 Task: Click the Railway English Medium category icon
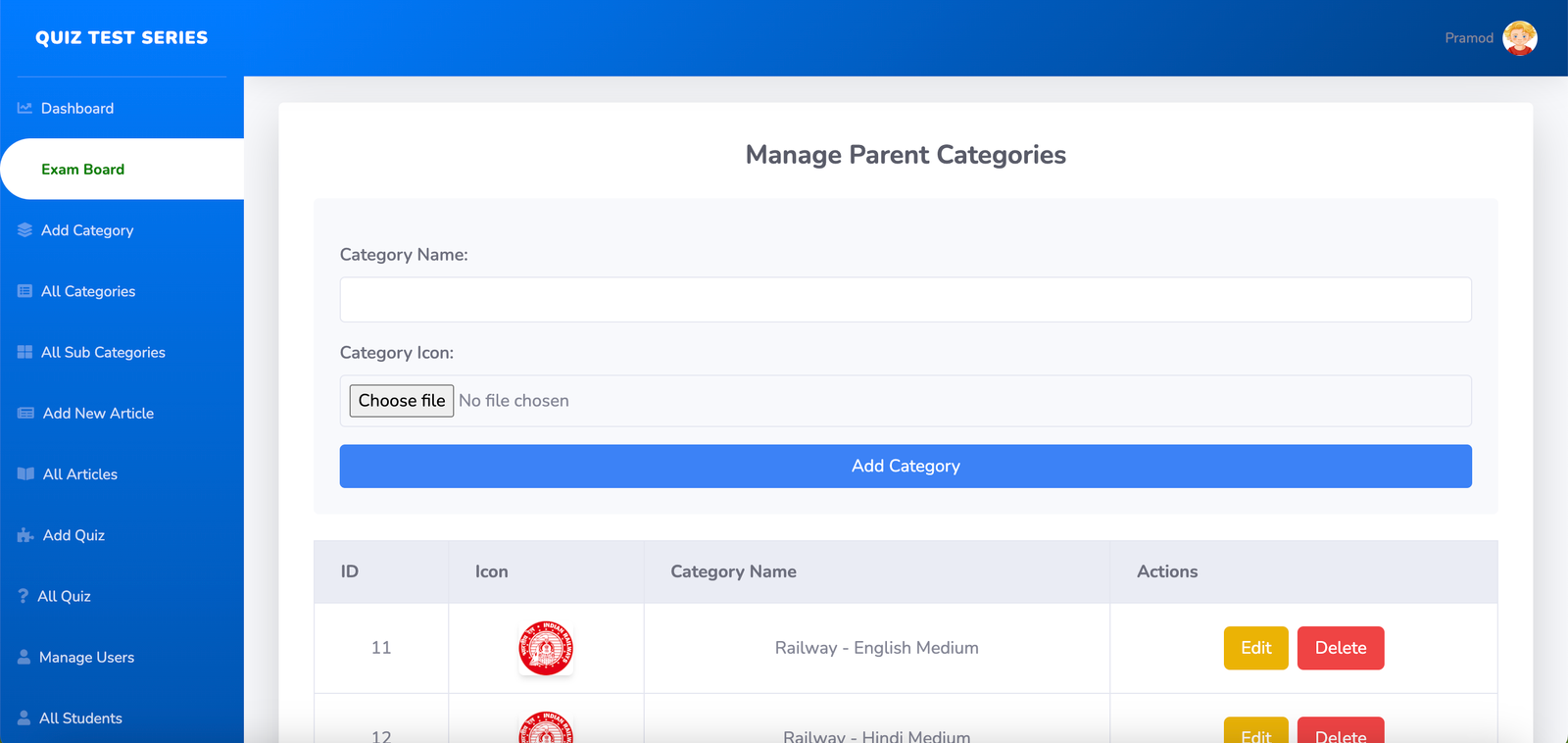(x=546, y=648)
